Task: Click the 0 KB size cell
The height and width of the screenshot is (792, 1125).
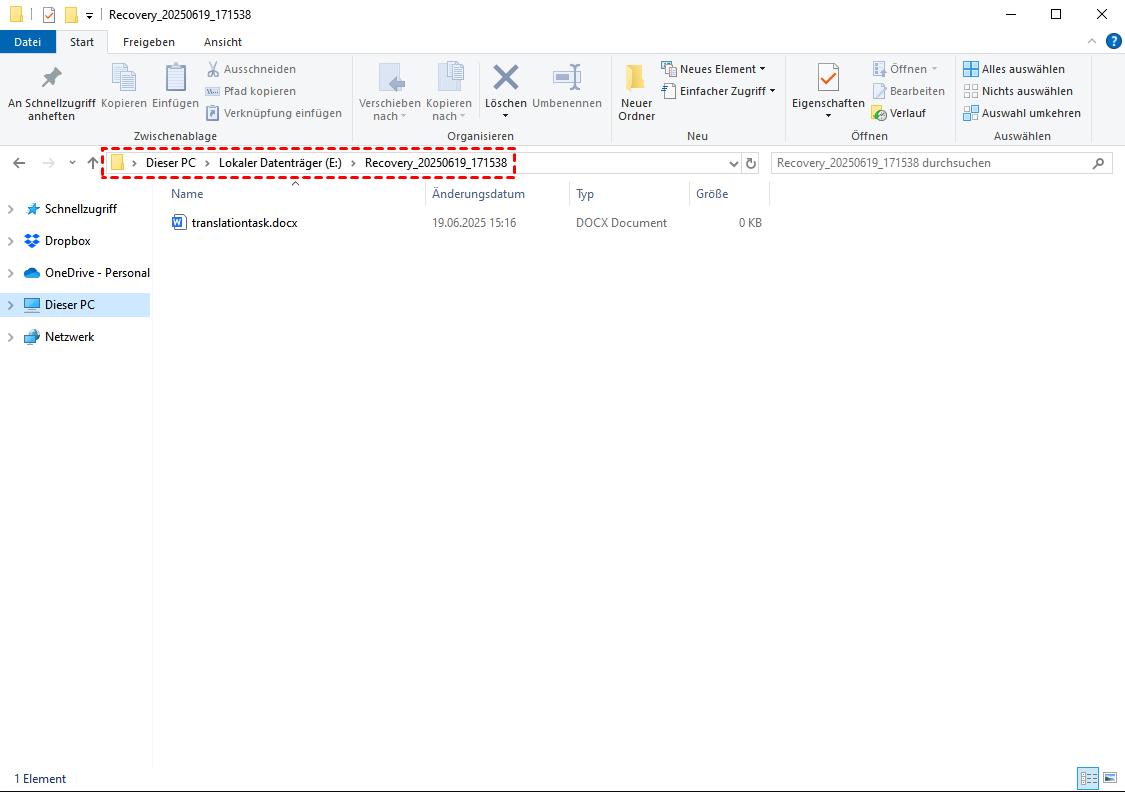Action: tap(750, 223)
